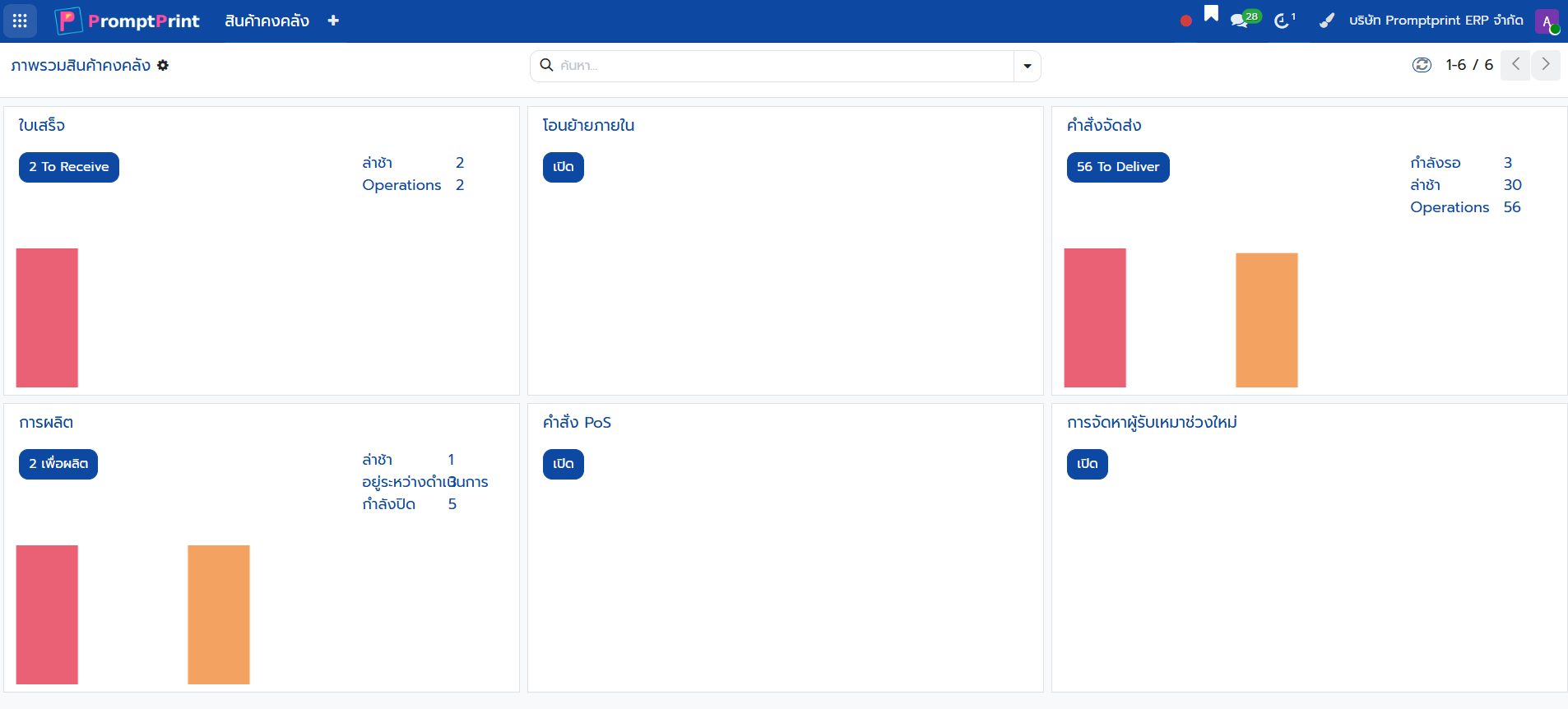Click pager text 1-6 / 6
Screen dimensions: 1568x709
point(1469,65)
